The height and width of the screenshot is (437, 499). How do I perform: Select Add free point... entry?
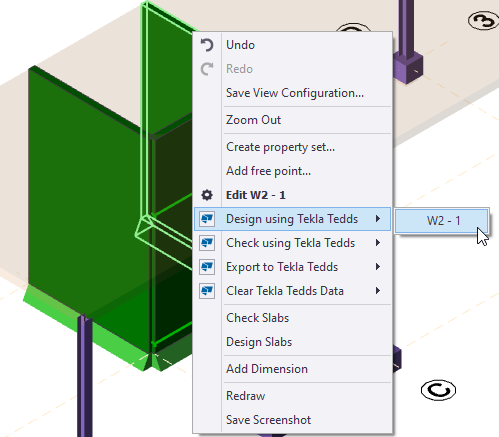pyautogui.click(x=292, y=171)
